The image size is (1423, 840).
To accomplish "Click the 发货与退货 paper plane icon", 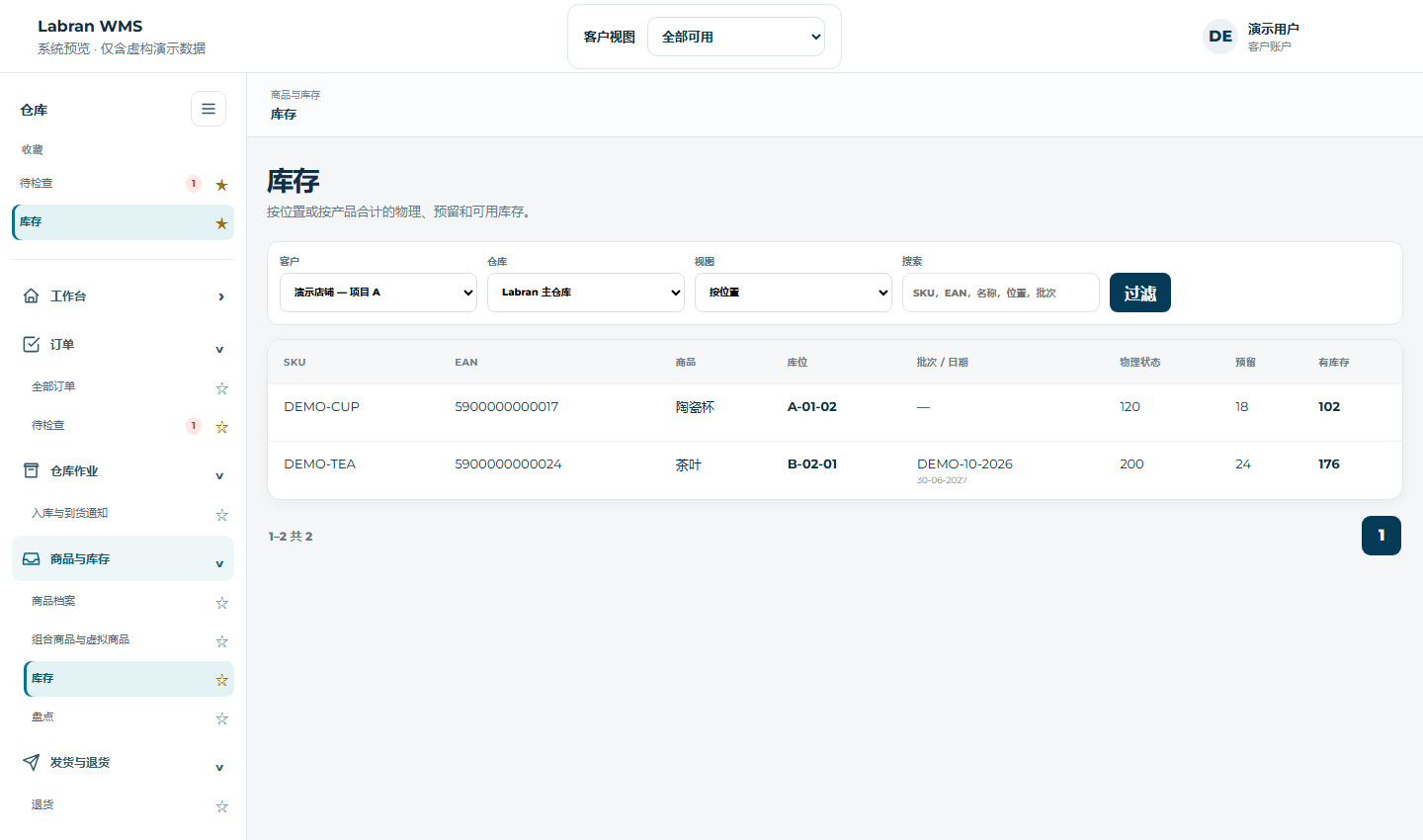I will [32, 762].
